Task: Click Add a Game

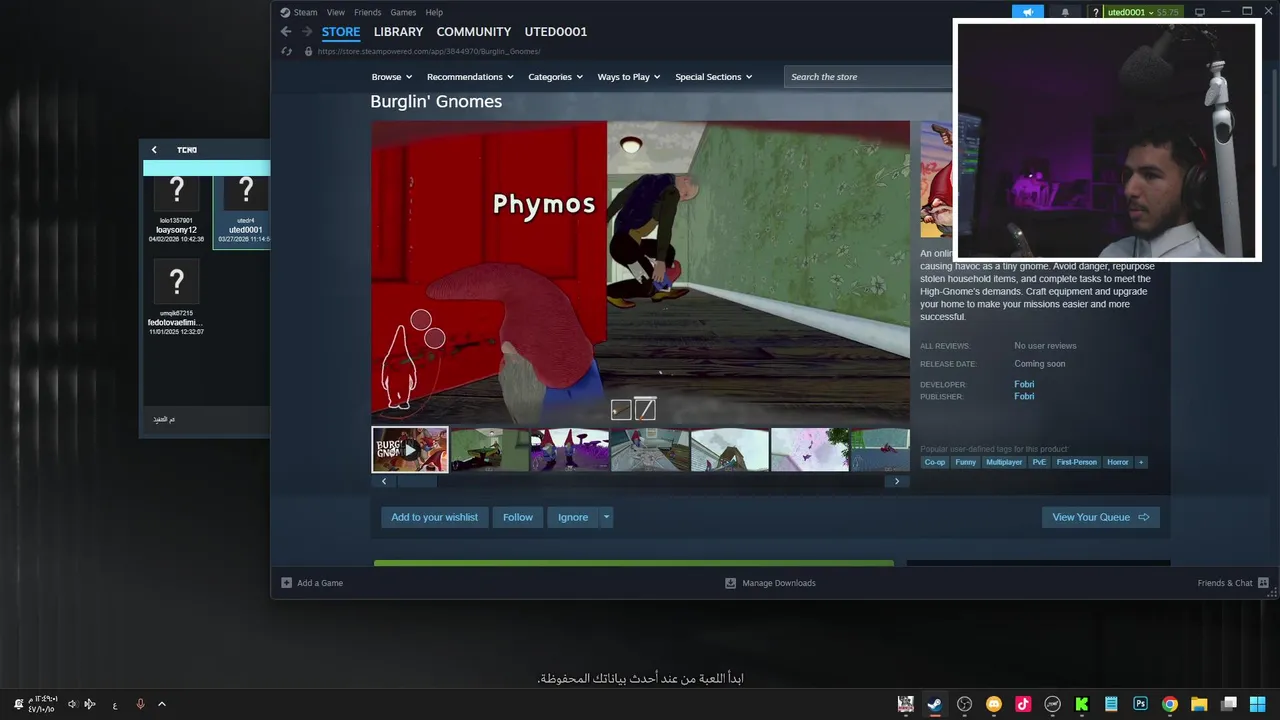Action: tap(312, 583)
